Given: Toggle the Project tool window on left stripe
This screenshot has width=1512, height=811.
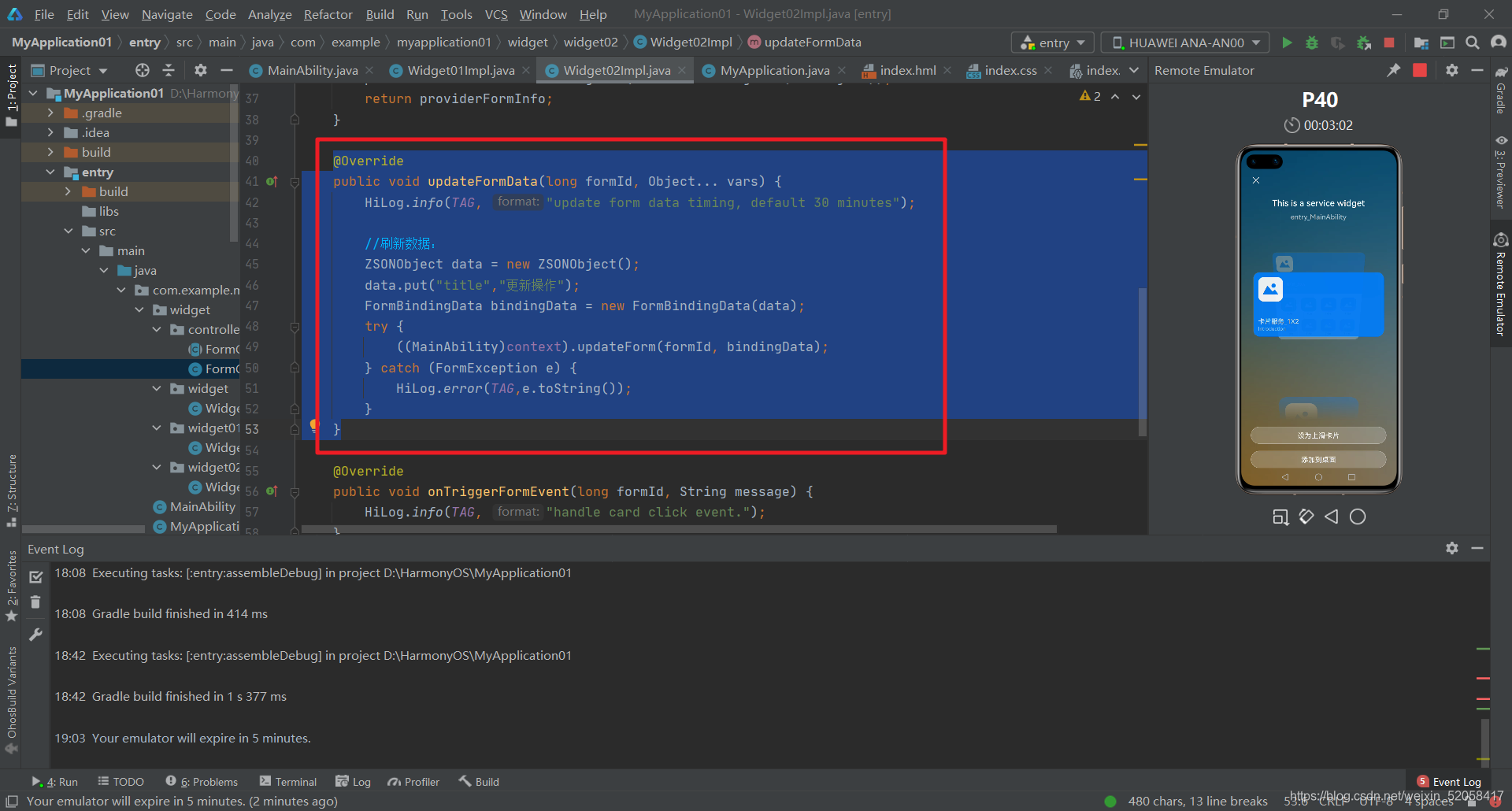Looking at the screenshot, I should pyautogui.click(x=11, y=94).
